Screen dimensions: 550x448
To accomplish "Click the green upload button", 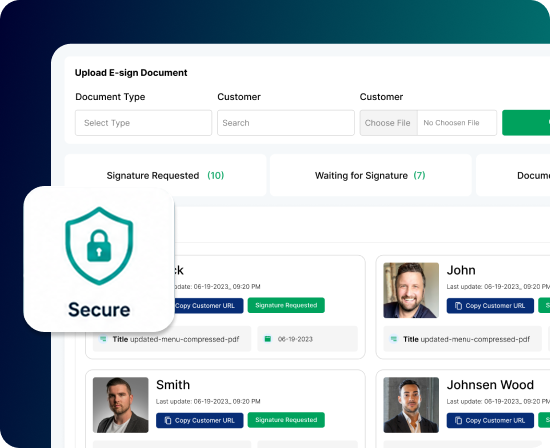I will tap(526, 123).
